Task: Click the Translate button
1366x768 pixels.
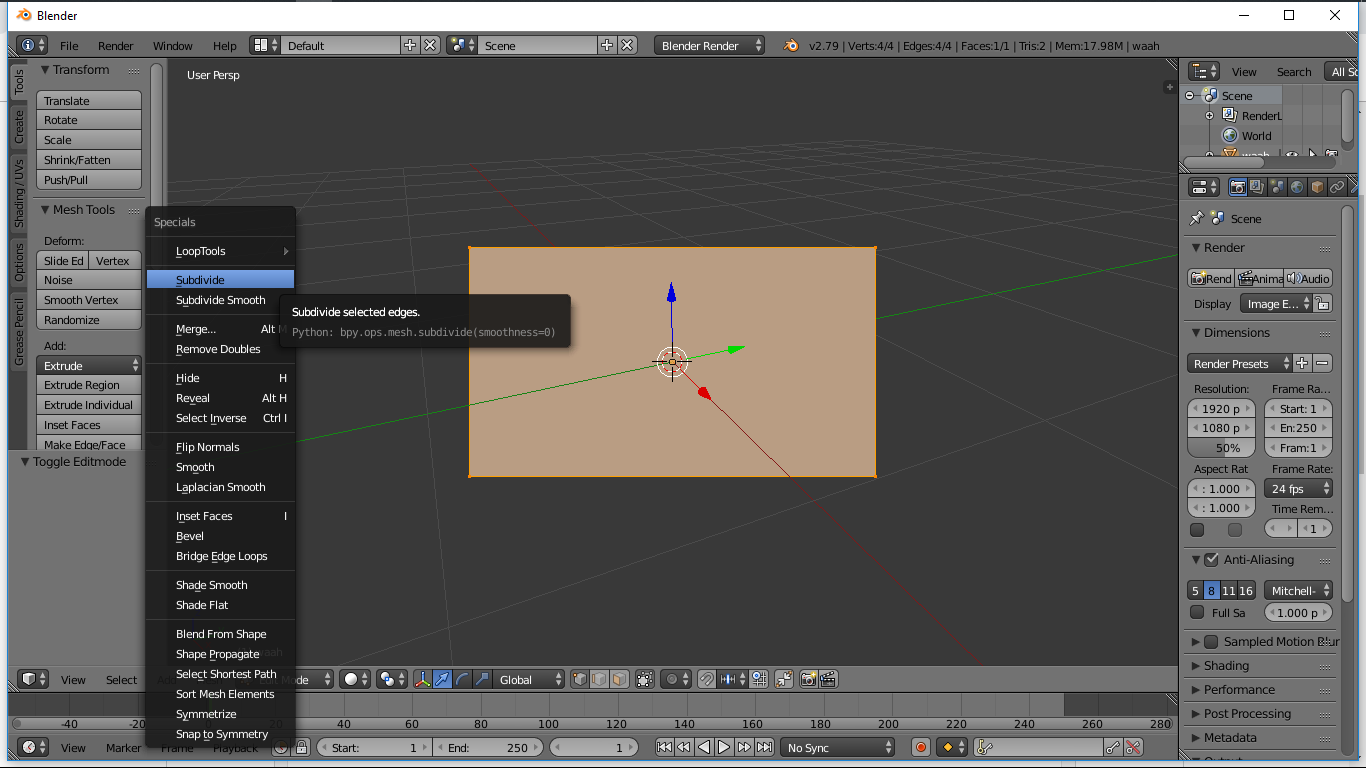Action: click(x=89, y=100)
